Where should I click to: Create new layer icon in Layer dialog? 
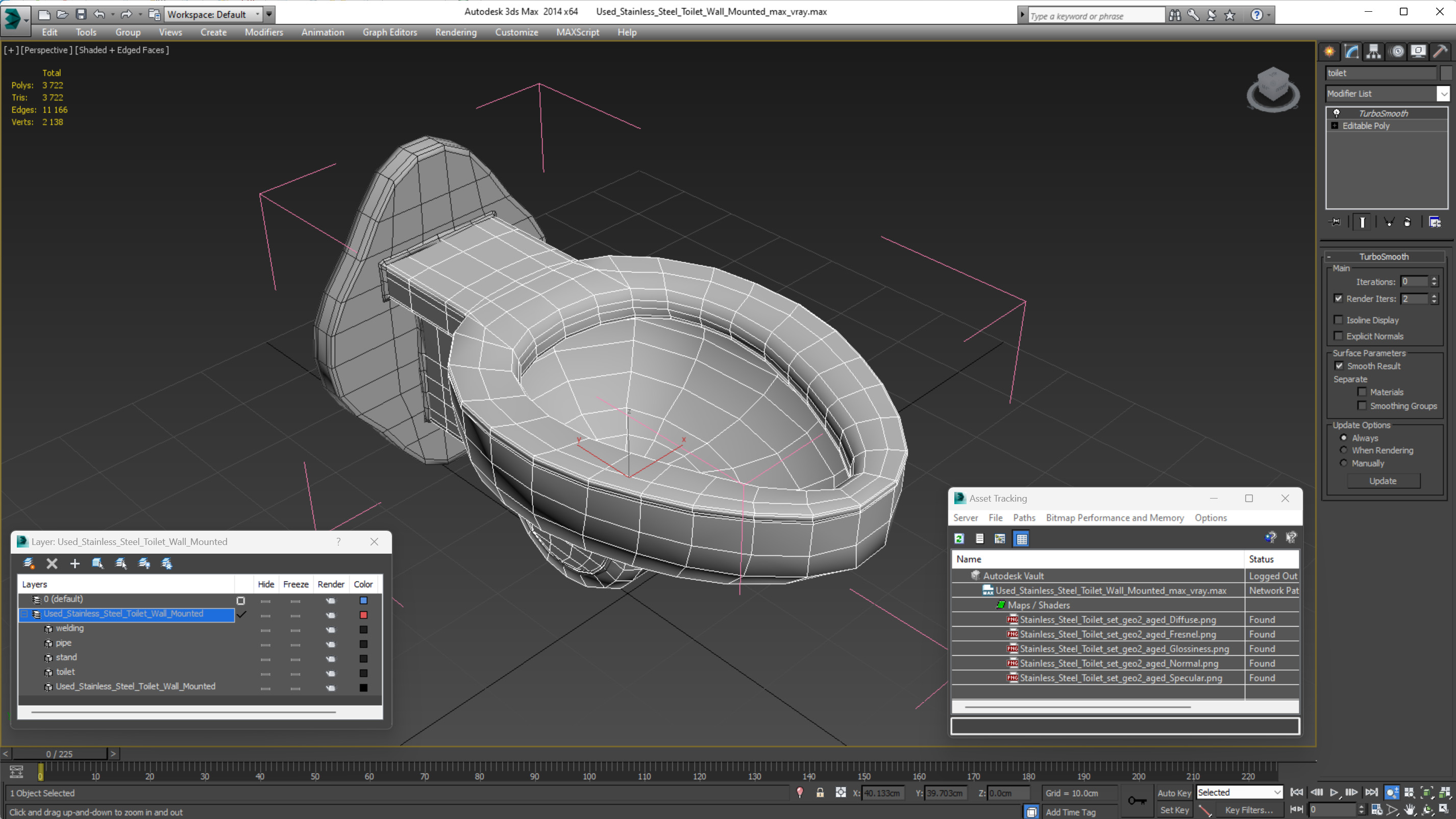coord(29,563)
